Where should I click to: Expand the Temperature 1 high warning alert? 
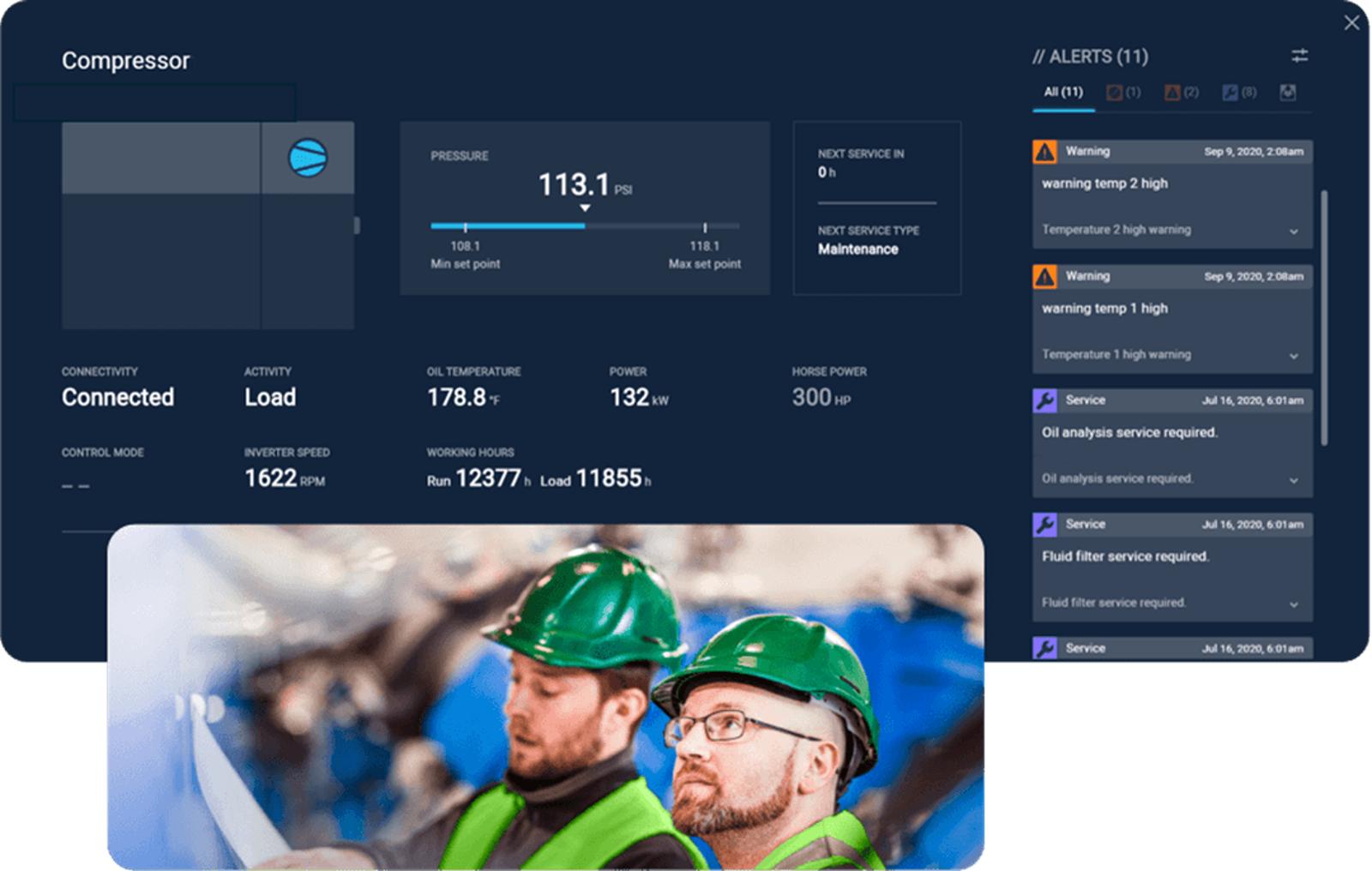coord(1293,356)
